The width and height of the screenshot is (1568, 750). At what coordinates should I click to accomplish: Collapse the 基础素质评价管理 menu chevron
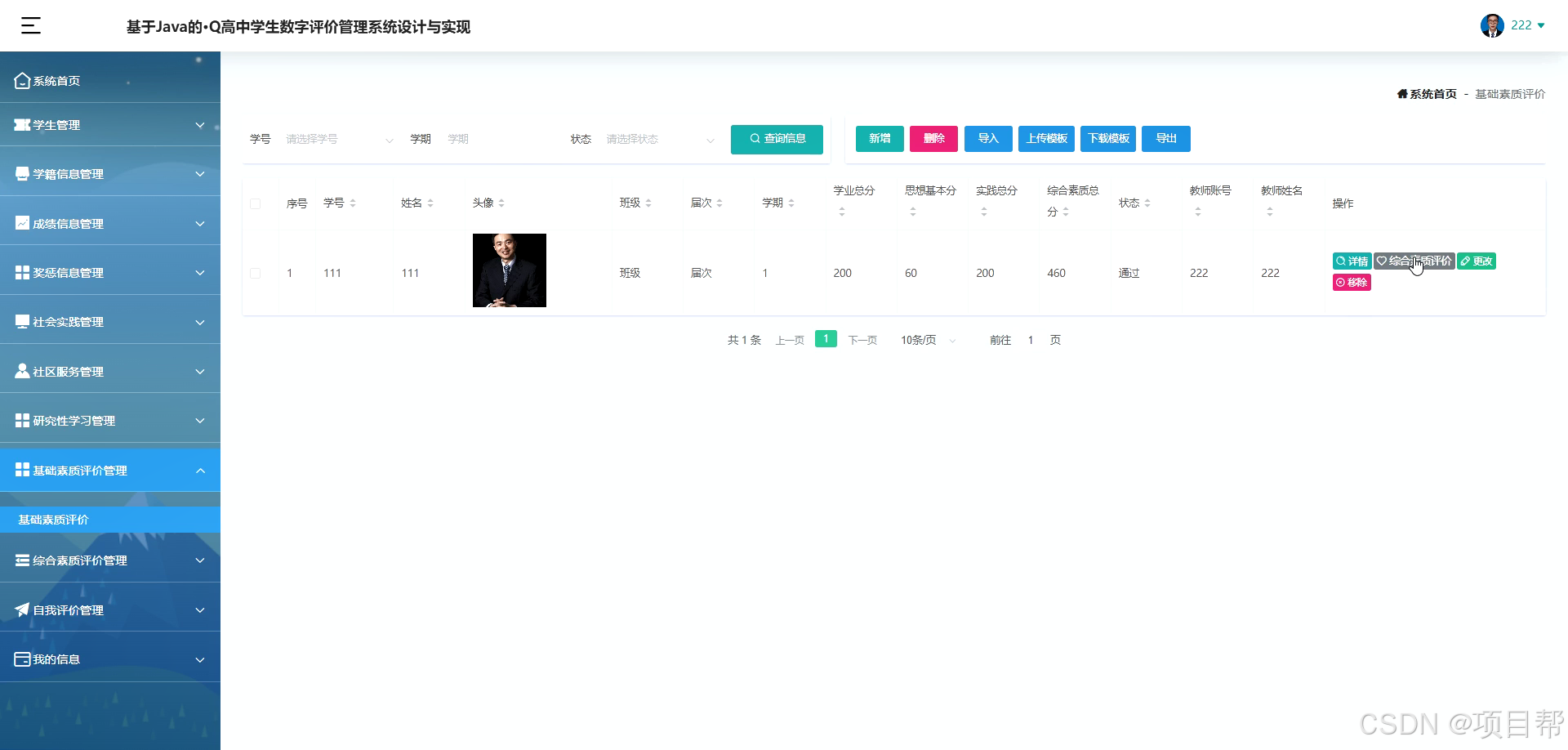coord(200,471)
